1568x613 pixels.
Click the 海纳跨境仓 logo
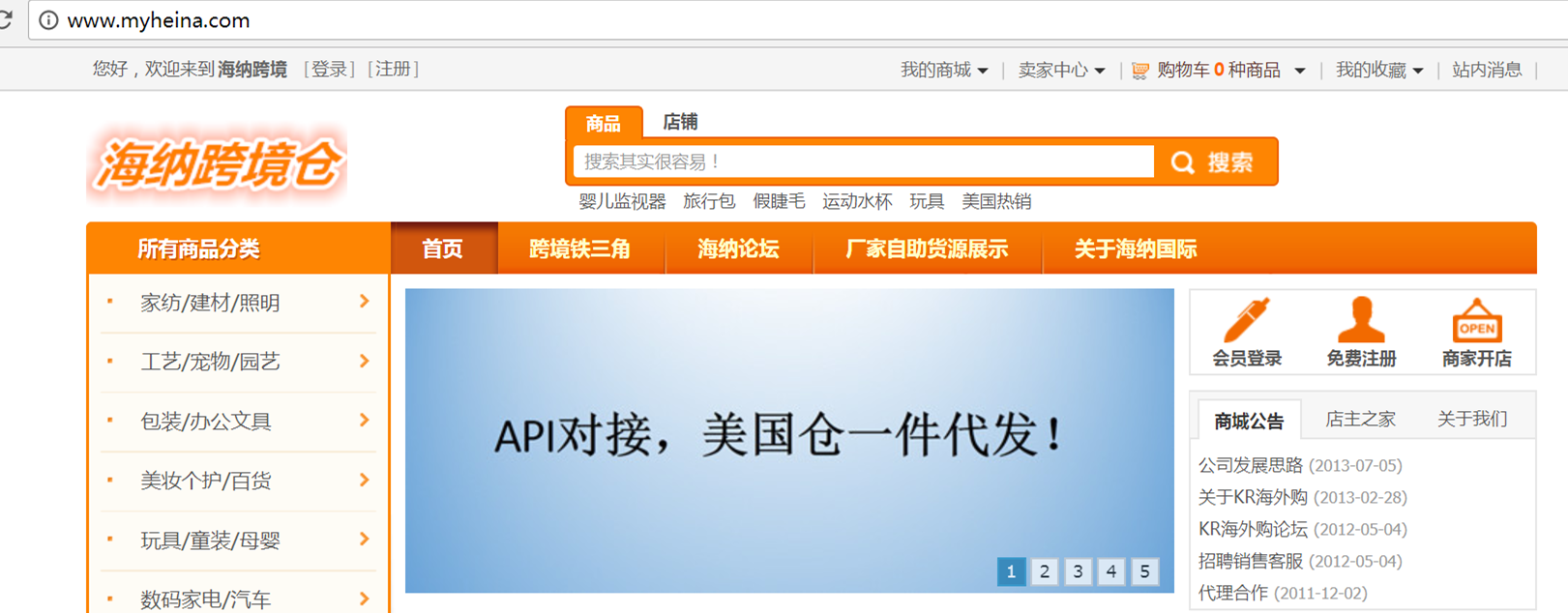[x=218, y=163]
